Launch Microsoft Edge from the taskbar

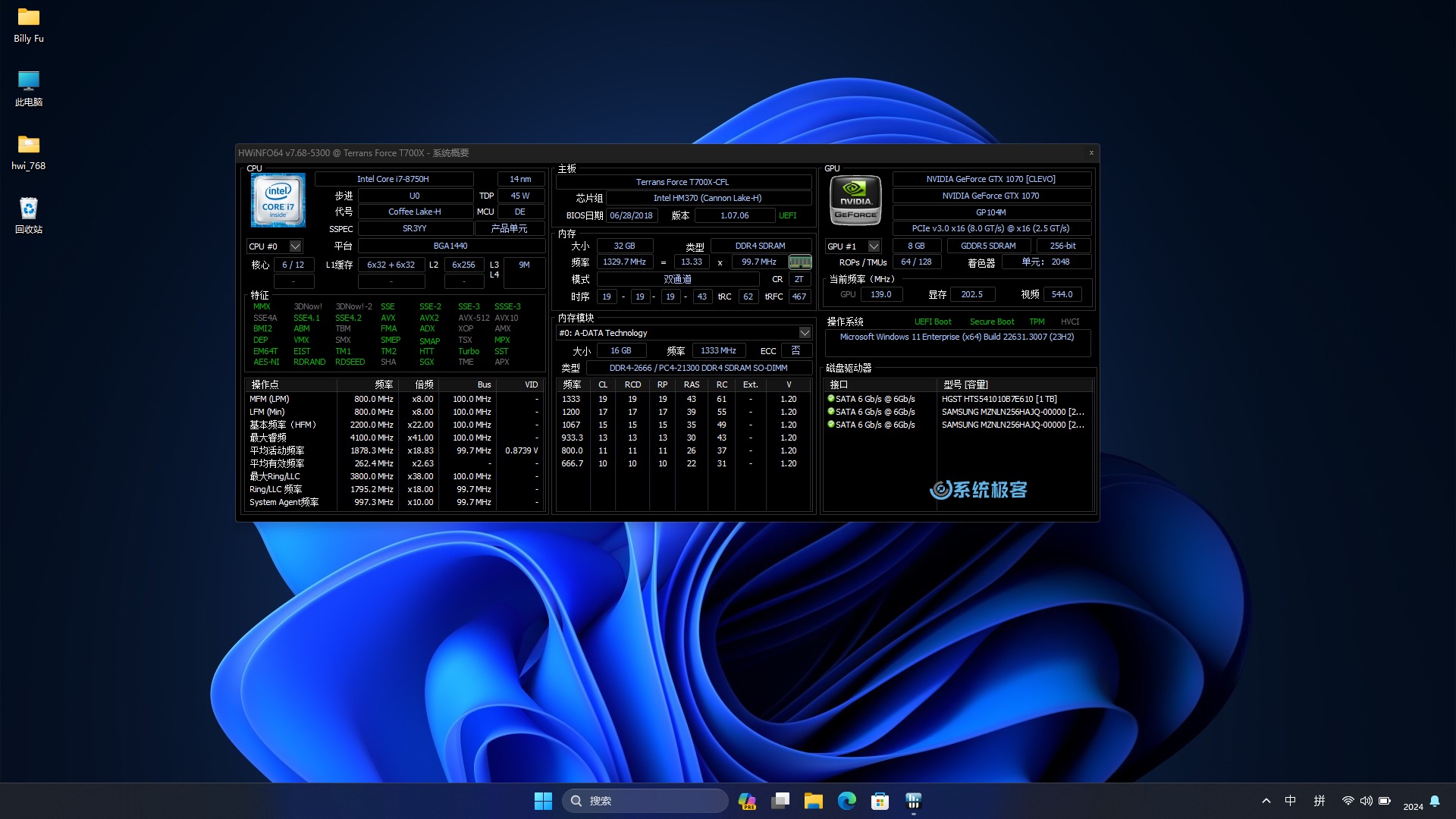click(846, 801)
